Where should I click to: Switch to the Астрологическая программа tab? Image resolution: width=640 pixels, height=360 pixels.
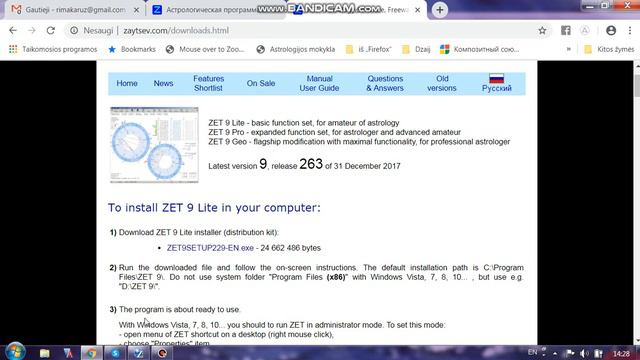(x=212, y=10)
